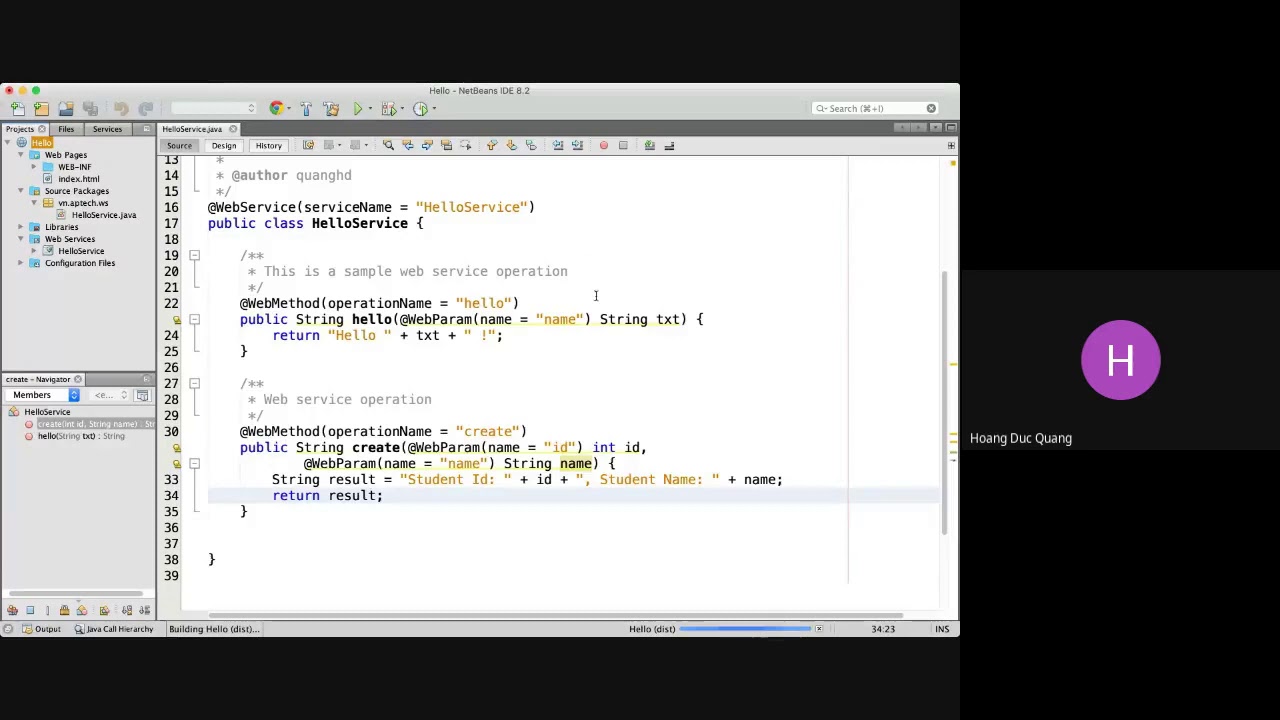Click the Stop Macro Recording square icon
This screenshot has height=720, width=1280.
(622, 145)
